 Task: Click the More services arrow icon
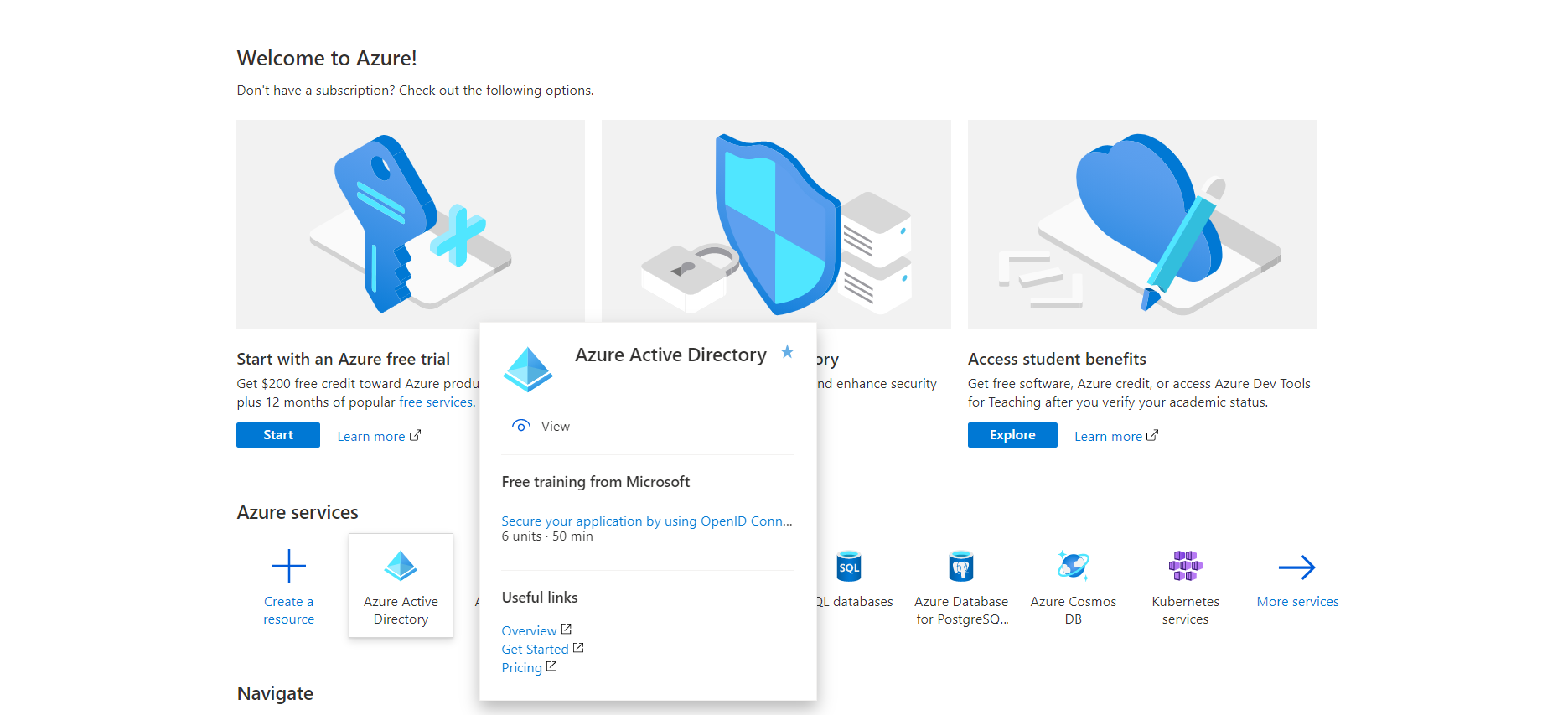[1297, 567]
